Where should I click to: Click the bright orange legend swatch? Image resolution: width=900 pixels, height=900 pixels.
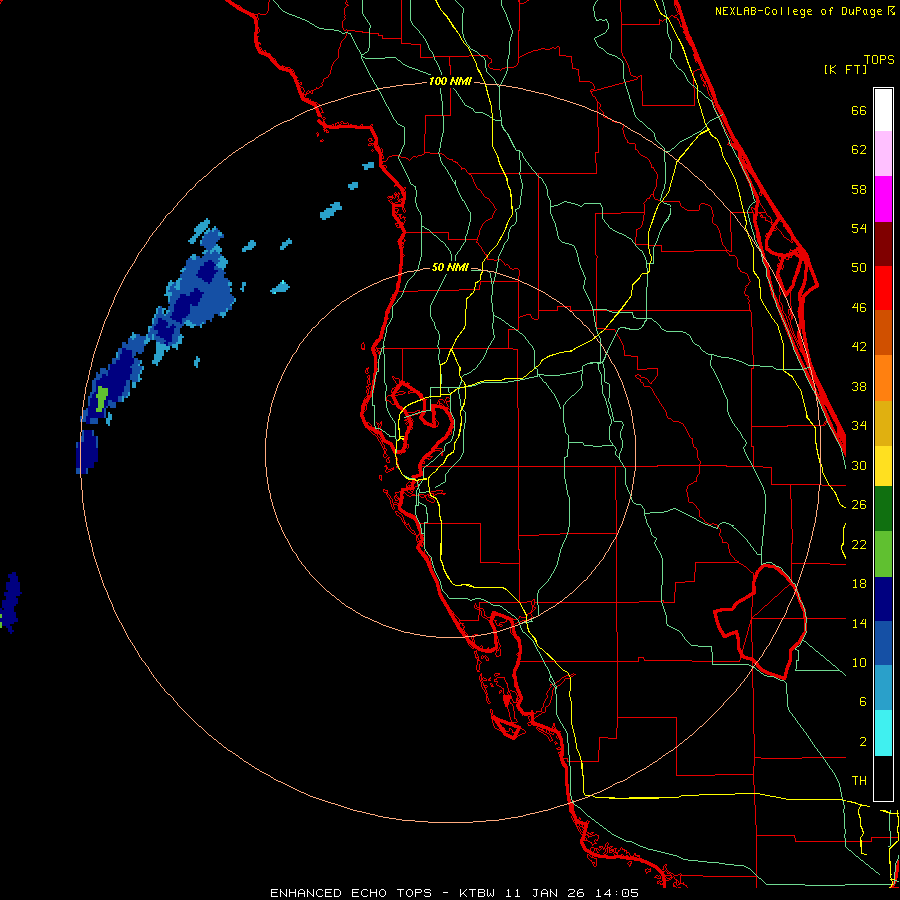pos(883,378)
